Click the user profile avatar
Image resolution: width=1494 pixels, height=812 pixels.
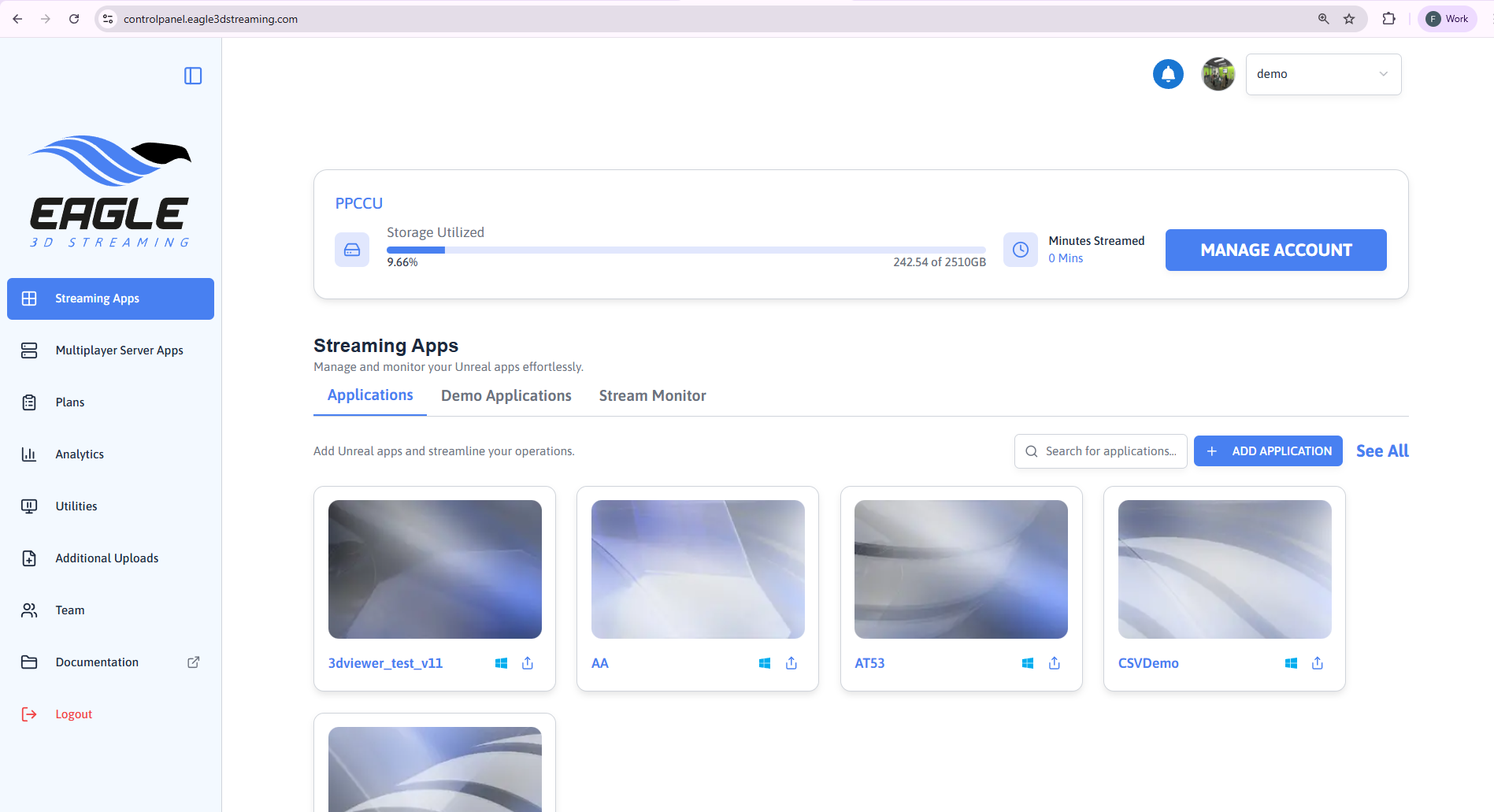point(1218,74)
